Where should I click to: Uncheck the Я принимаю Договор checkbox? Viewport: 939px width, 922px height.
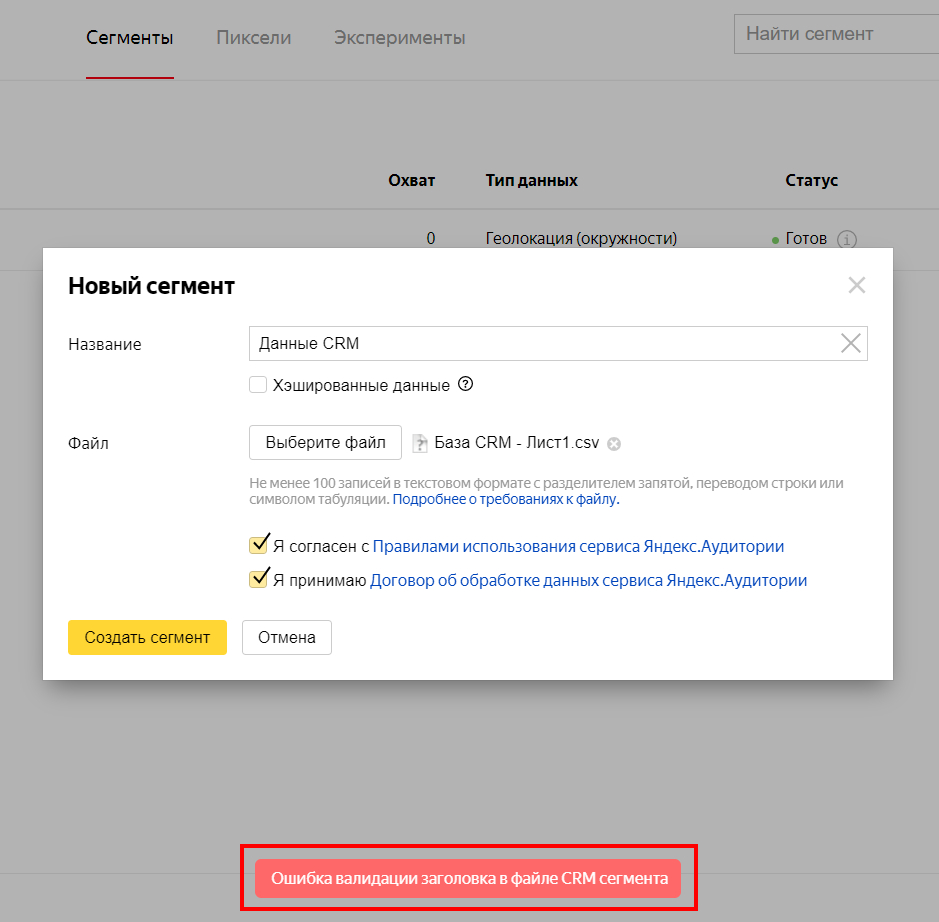tap(258, 579)
